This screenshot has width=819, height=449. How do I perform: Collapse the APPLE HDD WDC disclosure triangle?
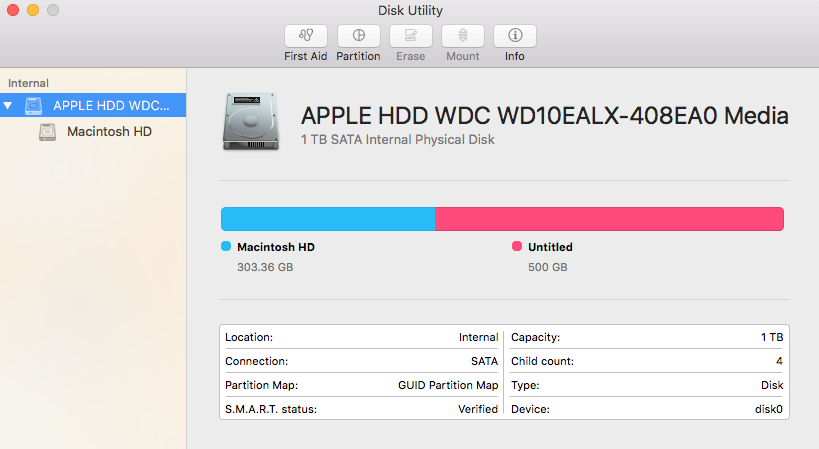point(8,105)
